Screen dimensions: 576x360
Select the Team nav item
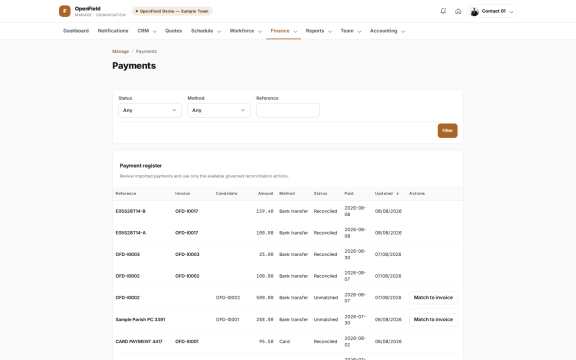347,31
